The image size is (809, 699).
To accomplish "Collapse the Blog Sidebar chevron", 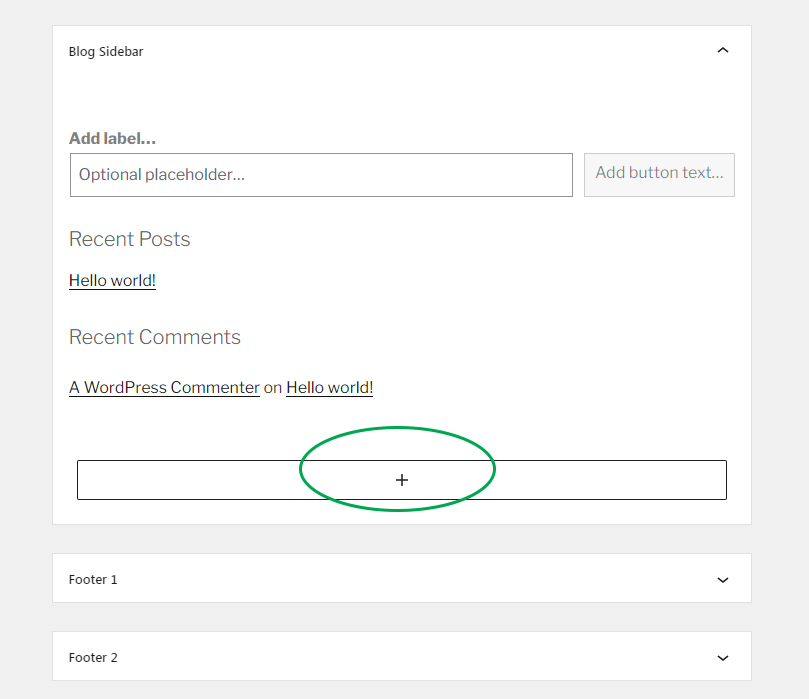I will pyautogui.click(x=723, y=51).
